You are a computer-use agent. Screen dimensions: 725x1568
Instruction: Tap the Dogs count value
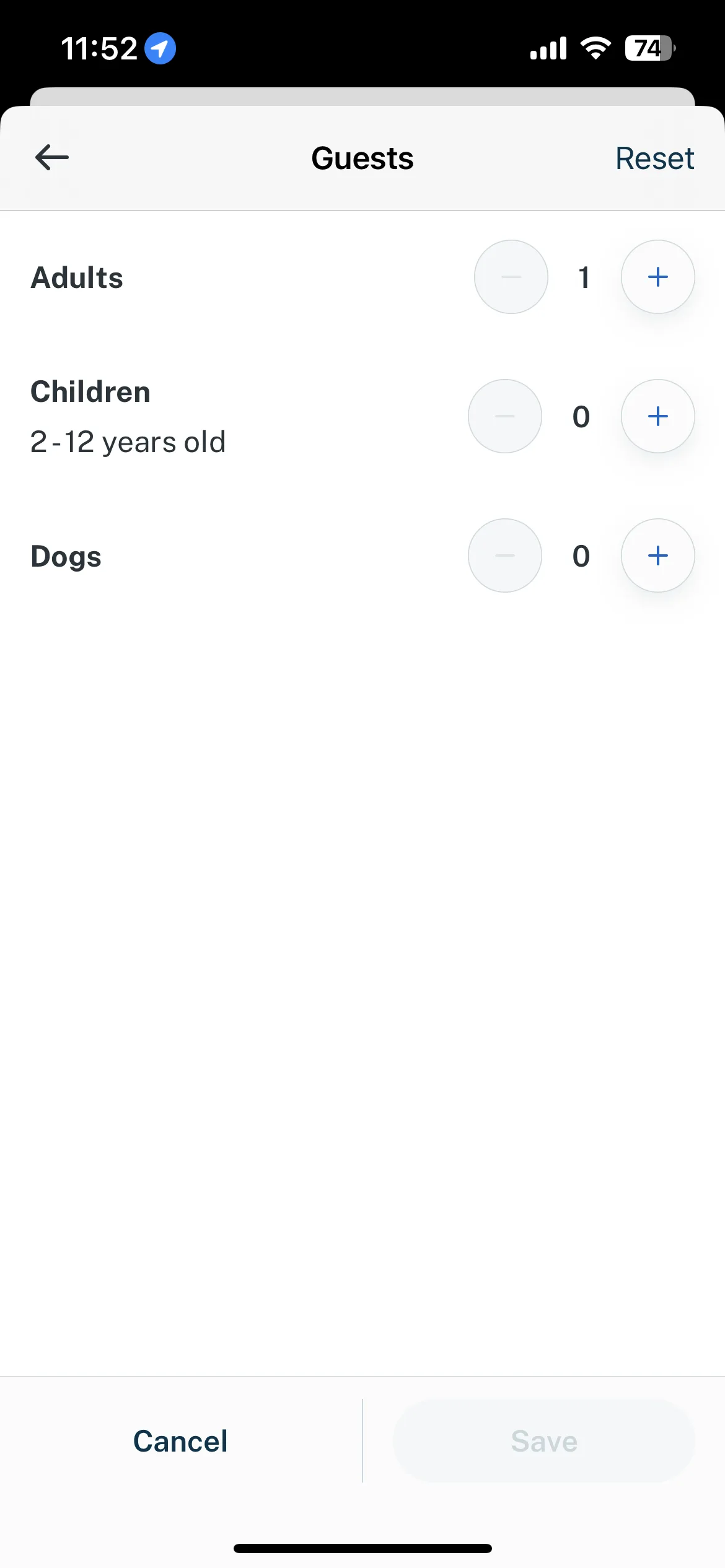click(x=581, y=556)
